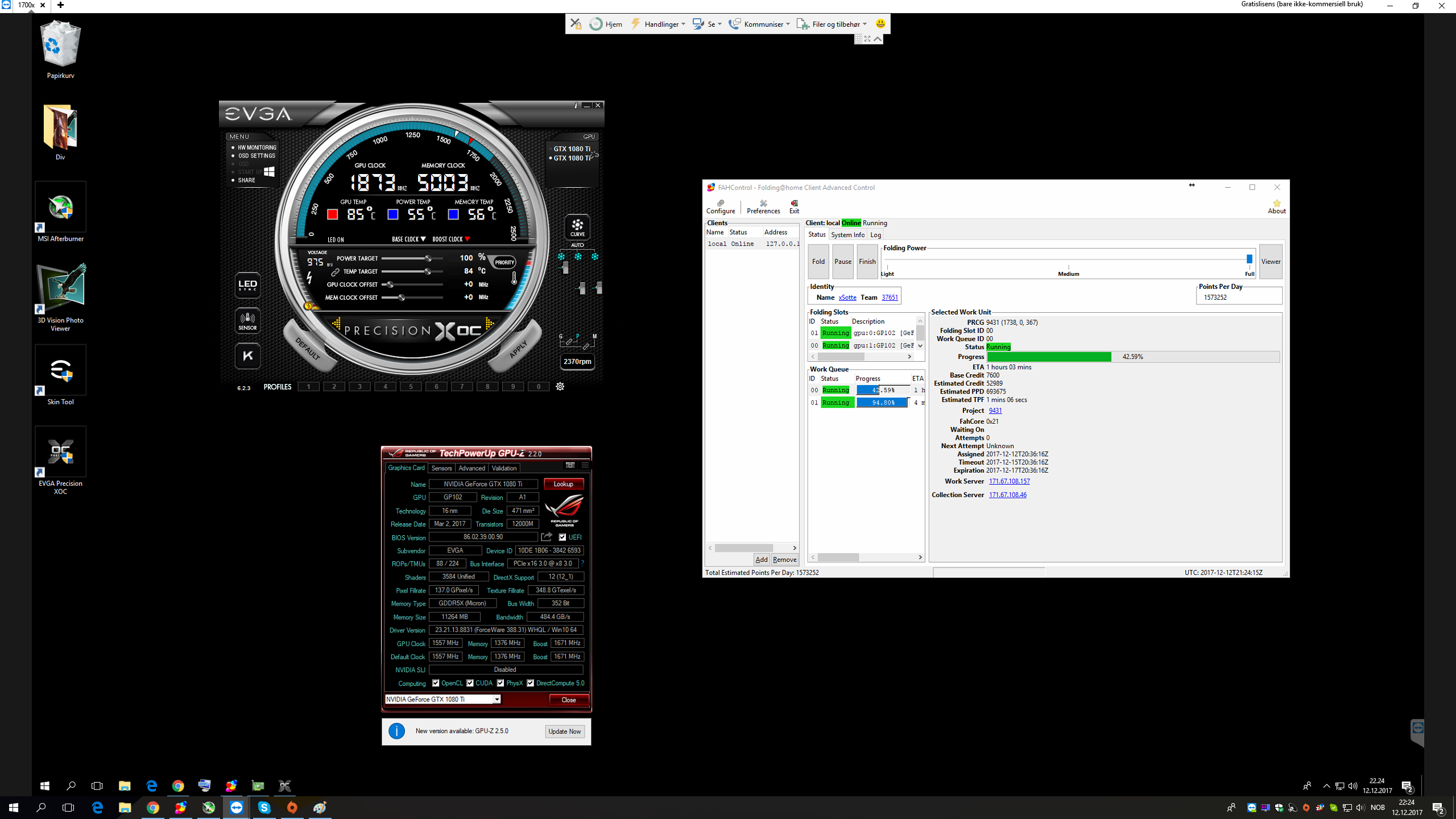Click the Finish button in FAHControl
The height and width of the screenshot is (819, 1456).
coord(867,262)
